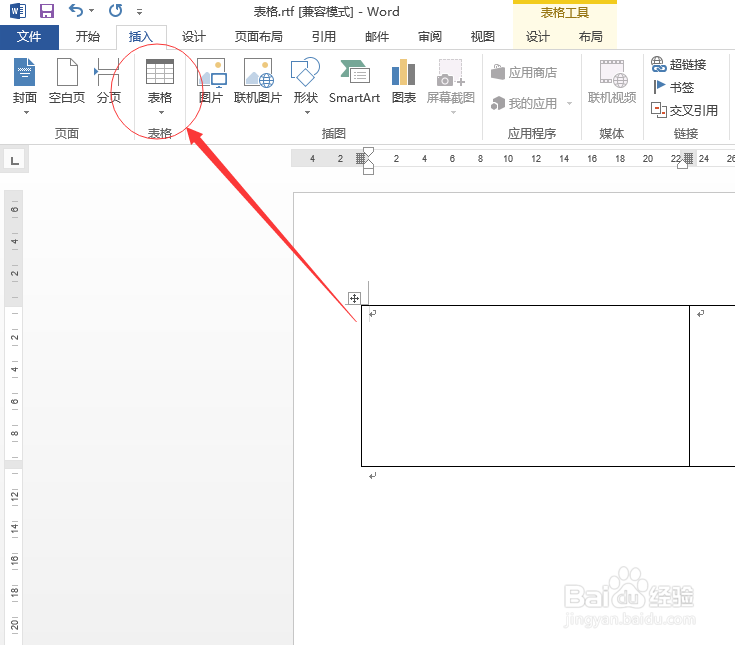The image size is (735, 645).
Task: Open 我的应用 my apps
Action: 524,103
